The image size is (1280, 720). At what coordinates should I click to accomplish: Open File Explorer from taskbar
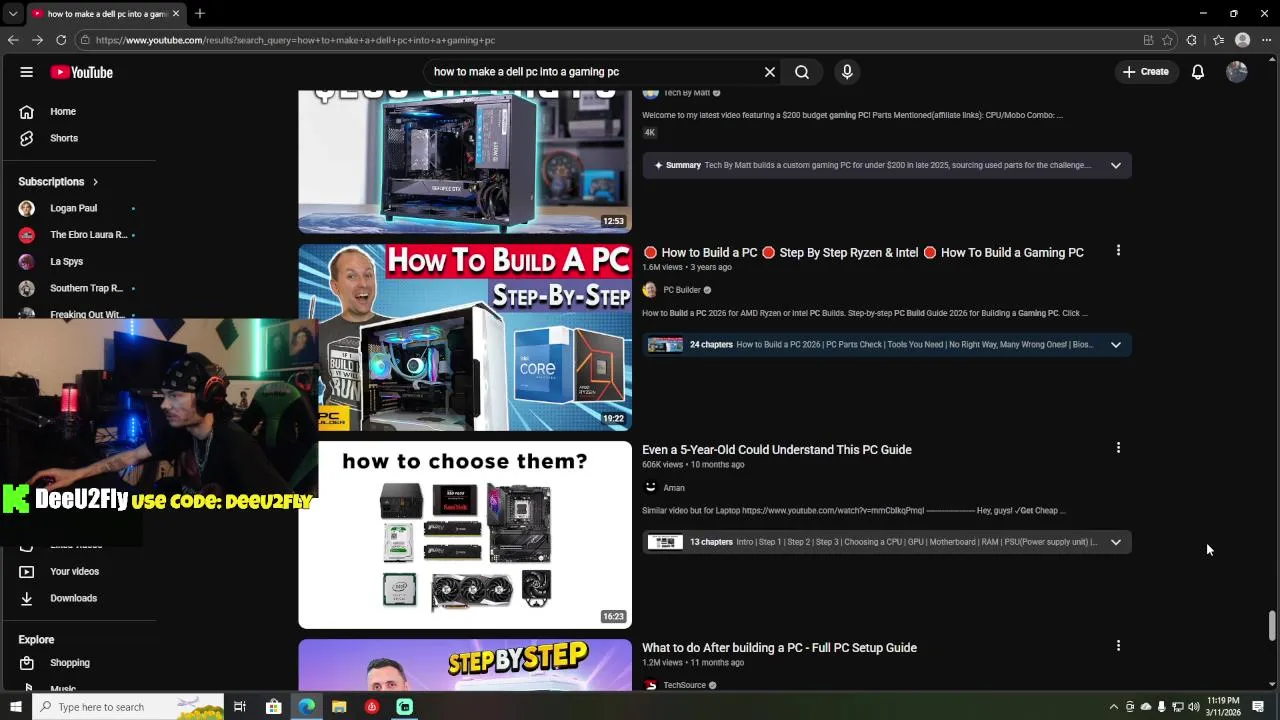tap(339, 707)
